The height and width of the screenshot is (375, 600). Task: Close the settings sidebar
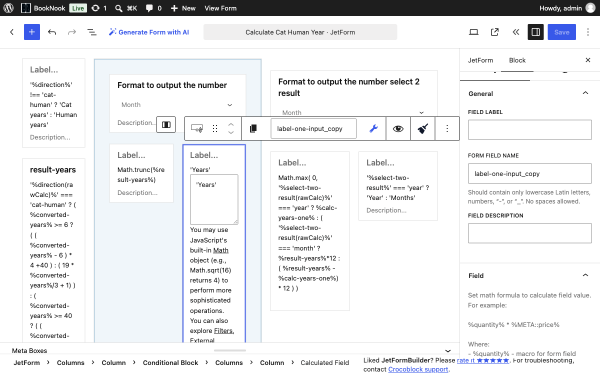(x=588, y=60)
